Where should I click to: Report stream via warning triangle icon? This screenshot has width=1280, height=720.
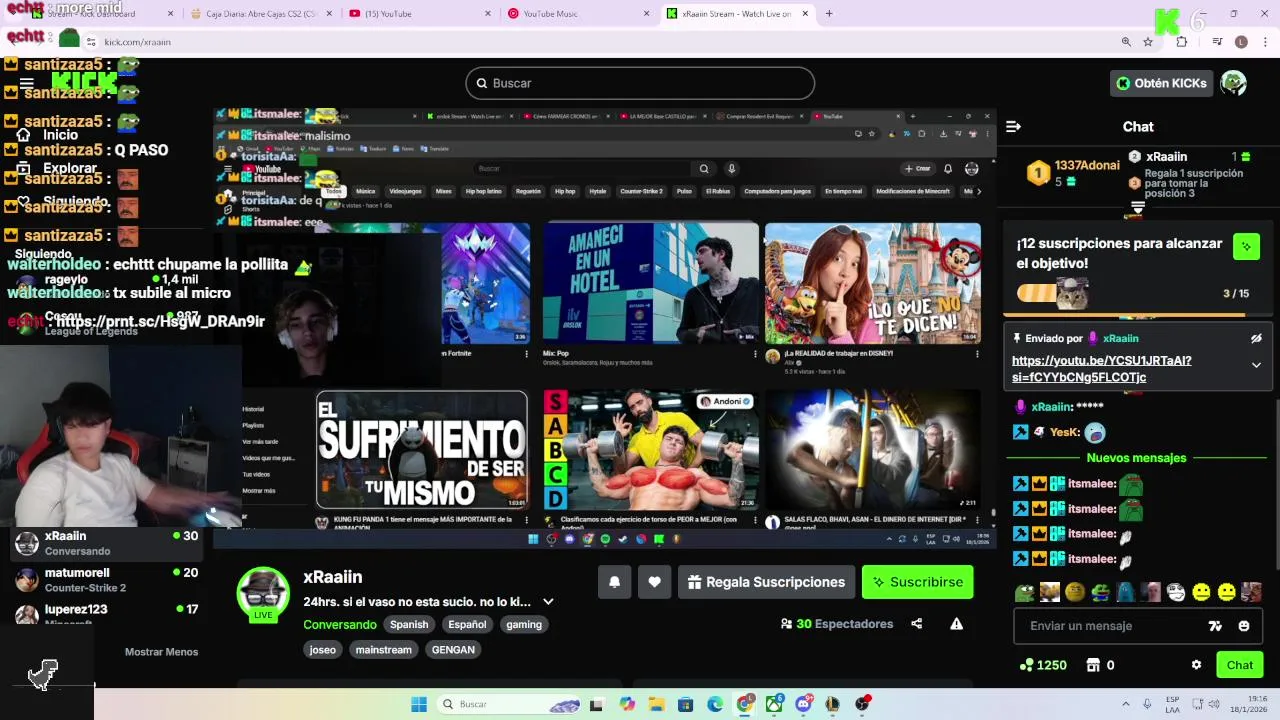[x=956, y=624]
